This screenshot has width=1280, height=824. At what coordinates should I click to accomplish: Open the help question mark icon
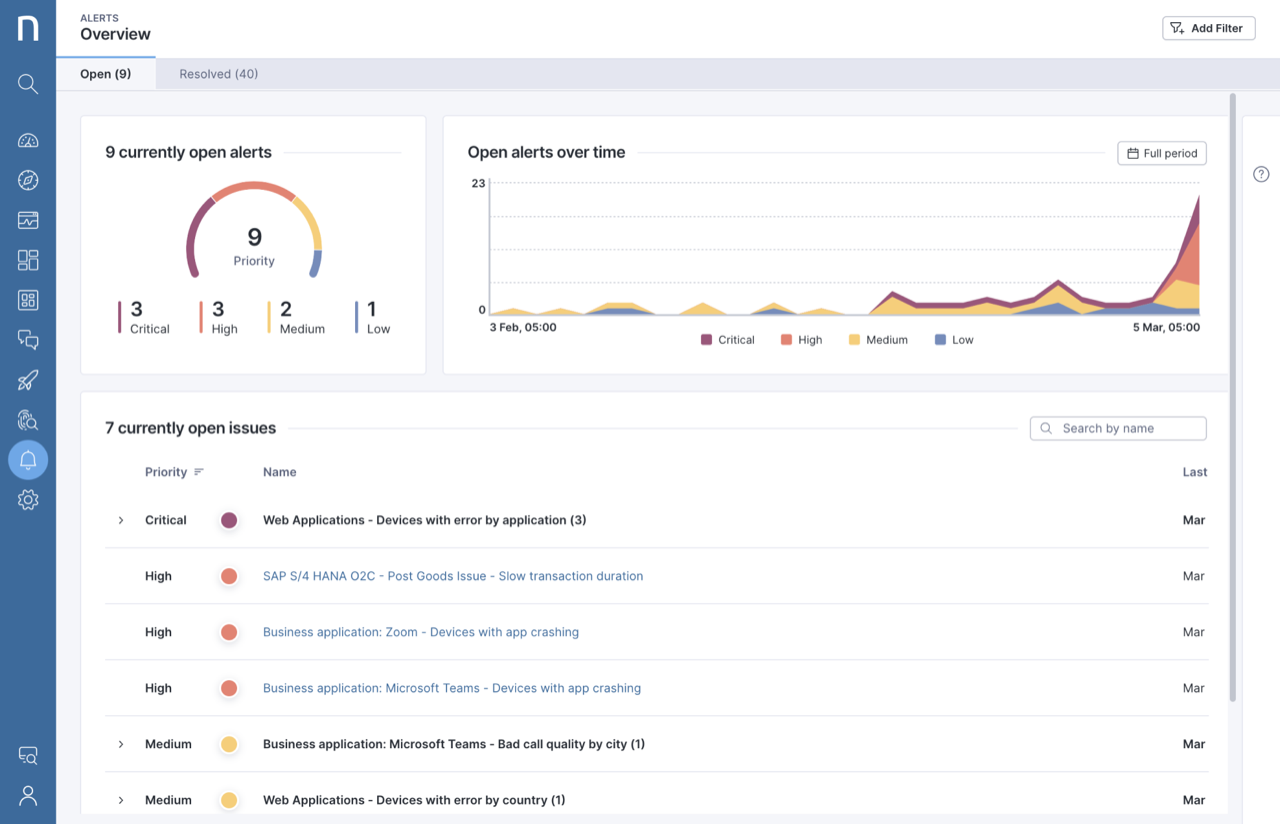click(1261, 173)
